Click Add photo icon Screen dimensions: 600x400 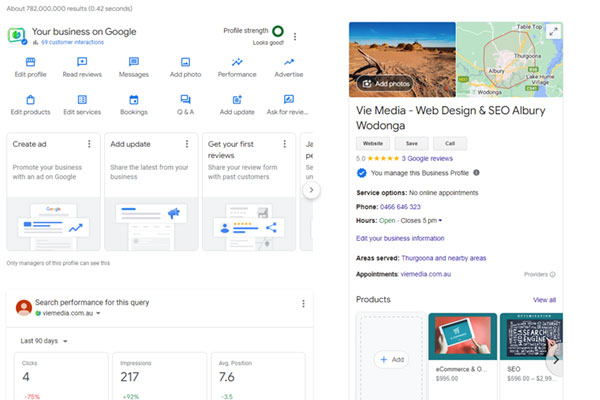pyautogui.click(x=185, y=62)
